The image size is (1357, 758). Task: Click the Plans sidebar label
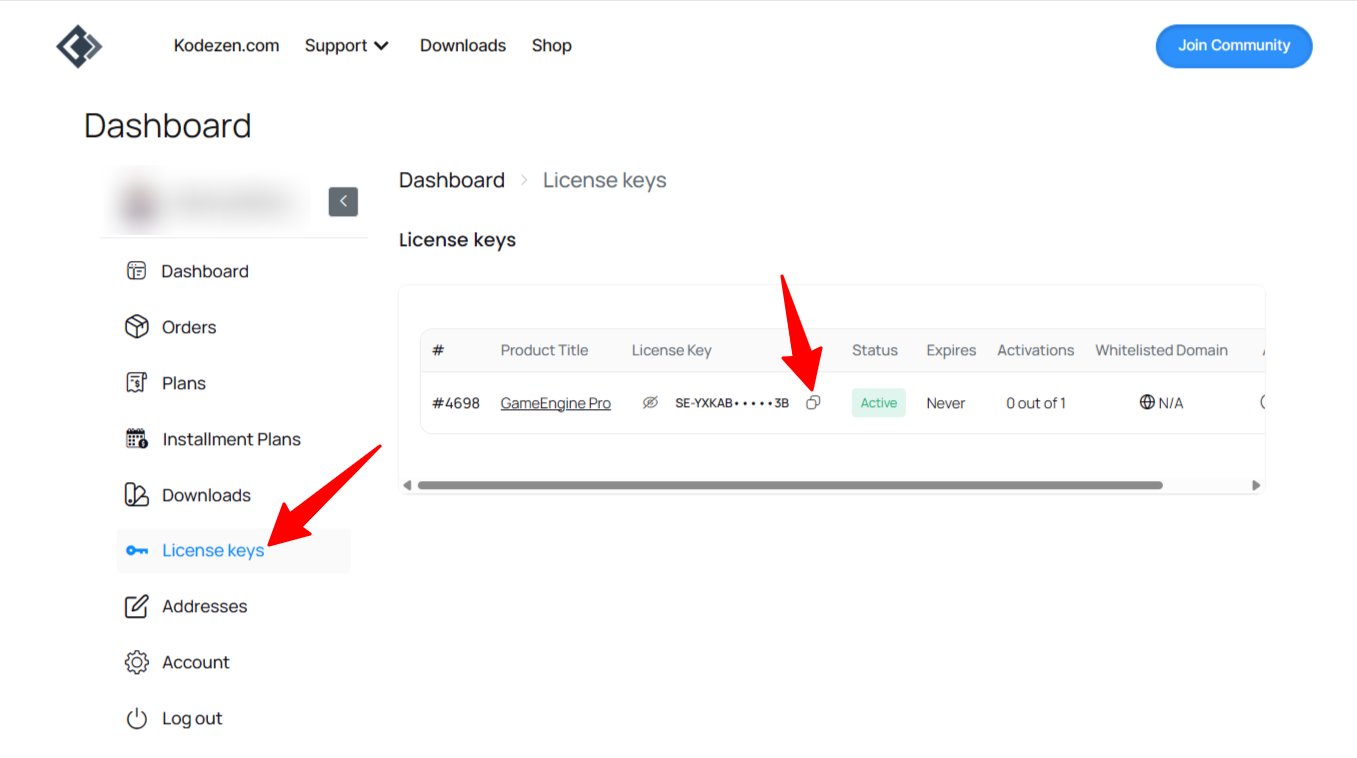[x=184, y=383]
